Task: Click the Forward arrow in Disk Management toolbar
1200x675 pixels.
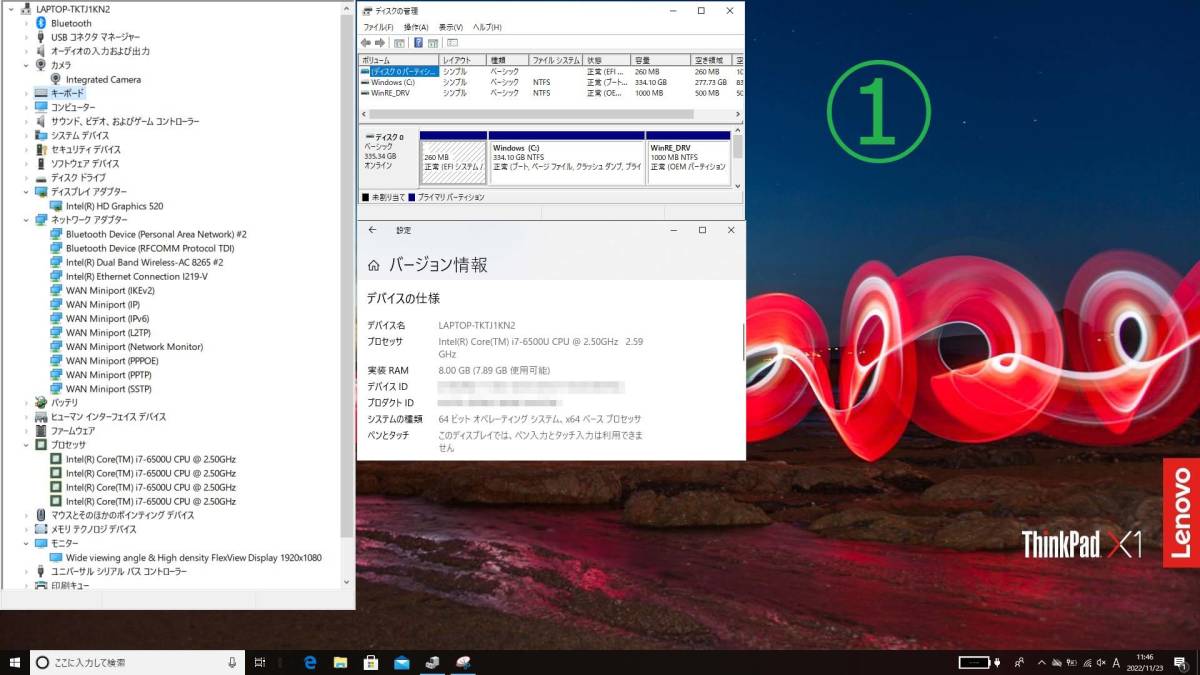Action: [x=380, y=43]
